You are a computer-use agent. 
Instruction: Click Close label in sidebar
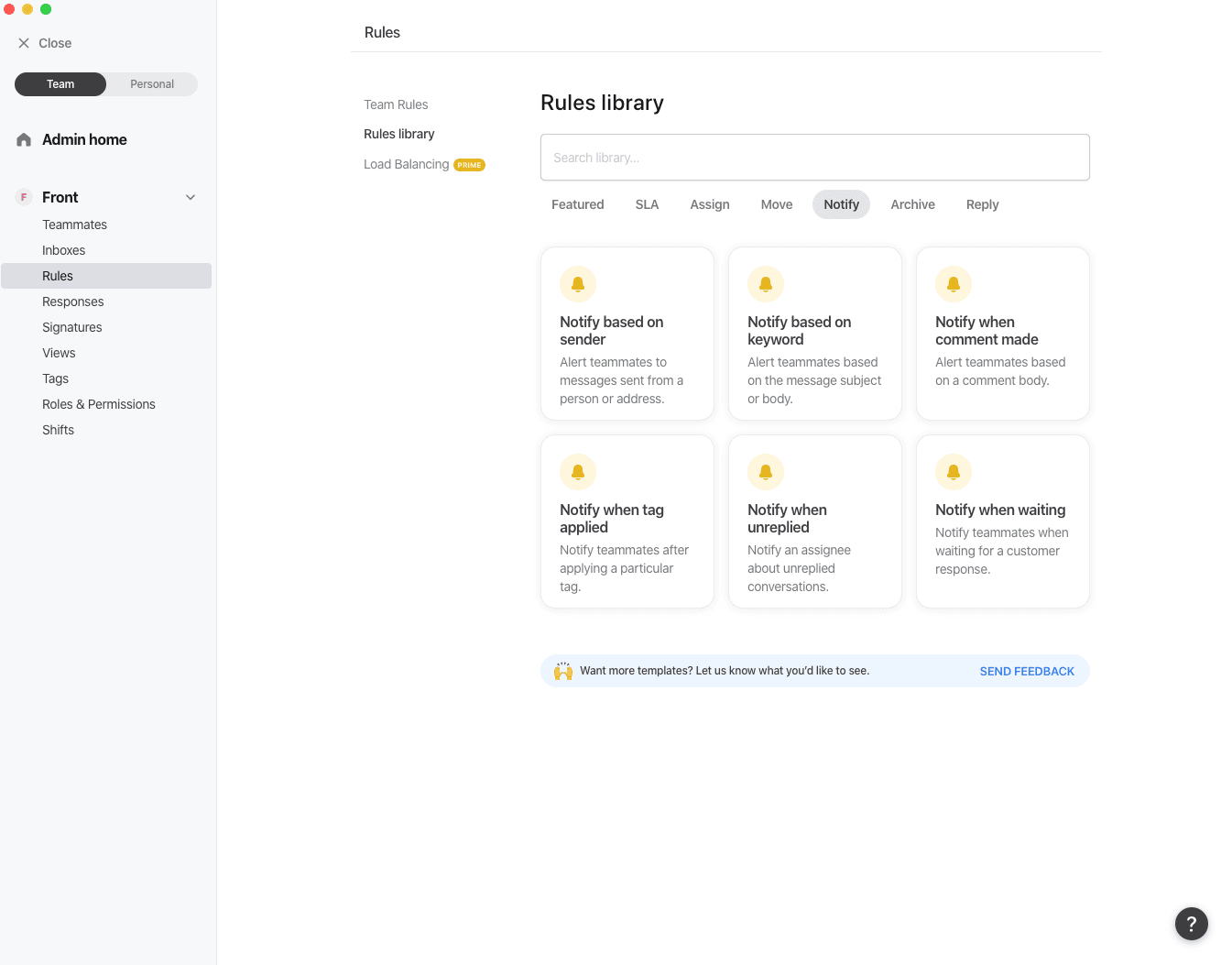(x=55, y=43)
